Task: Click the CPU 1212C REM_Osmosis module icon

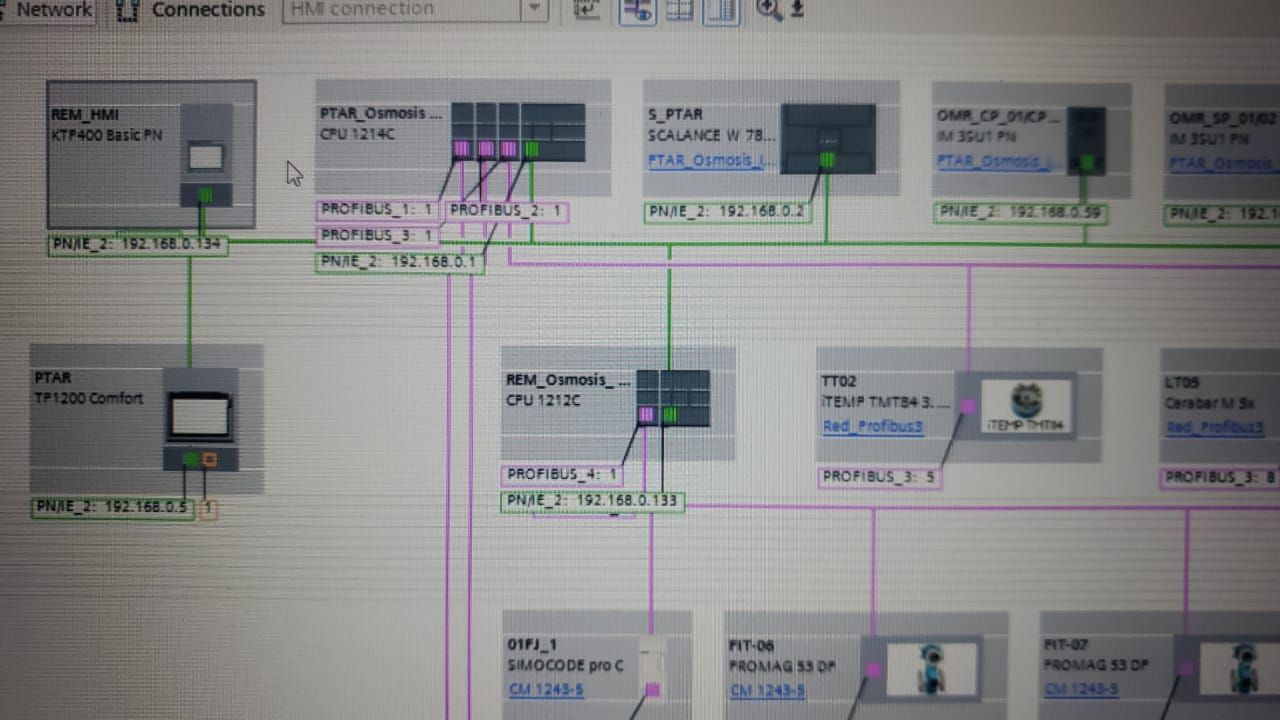Action: point(672,398)
